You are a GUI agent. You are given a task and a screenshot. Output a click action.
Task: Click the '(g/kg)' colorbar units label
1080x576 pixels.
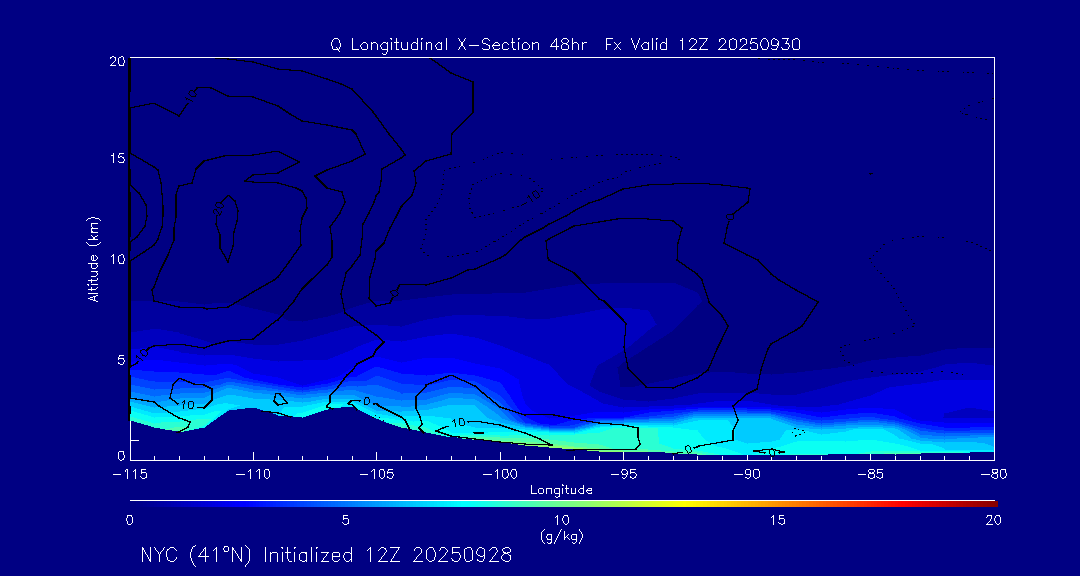561,536
